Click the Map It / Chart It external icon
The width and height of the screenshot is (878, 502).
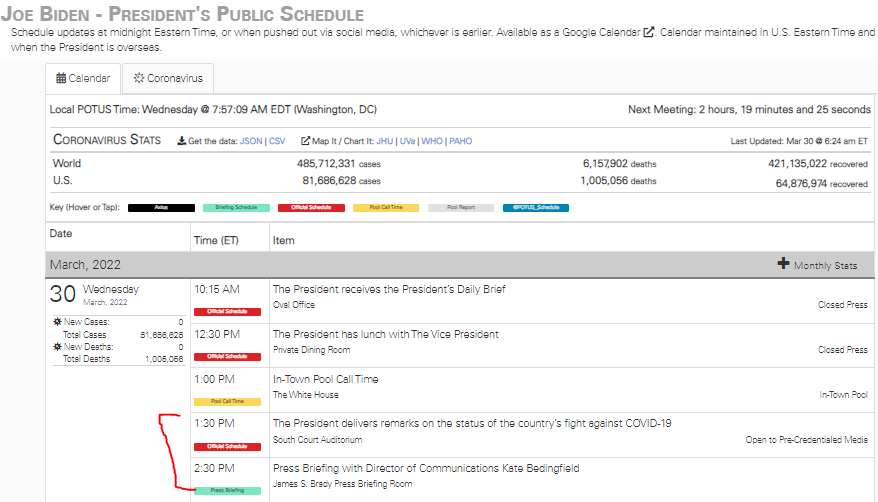click(x=305, y=141)
